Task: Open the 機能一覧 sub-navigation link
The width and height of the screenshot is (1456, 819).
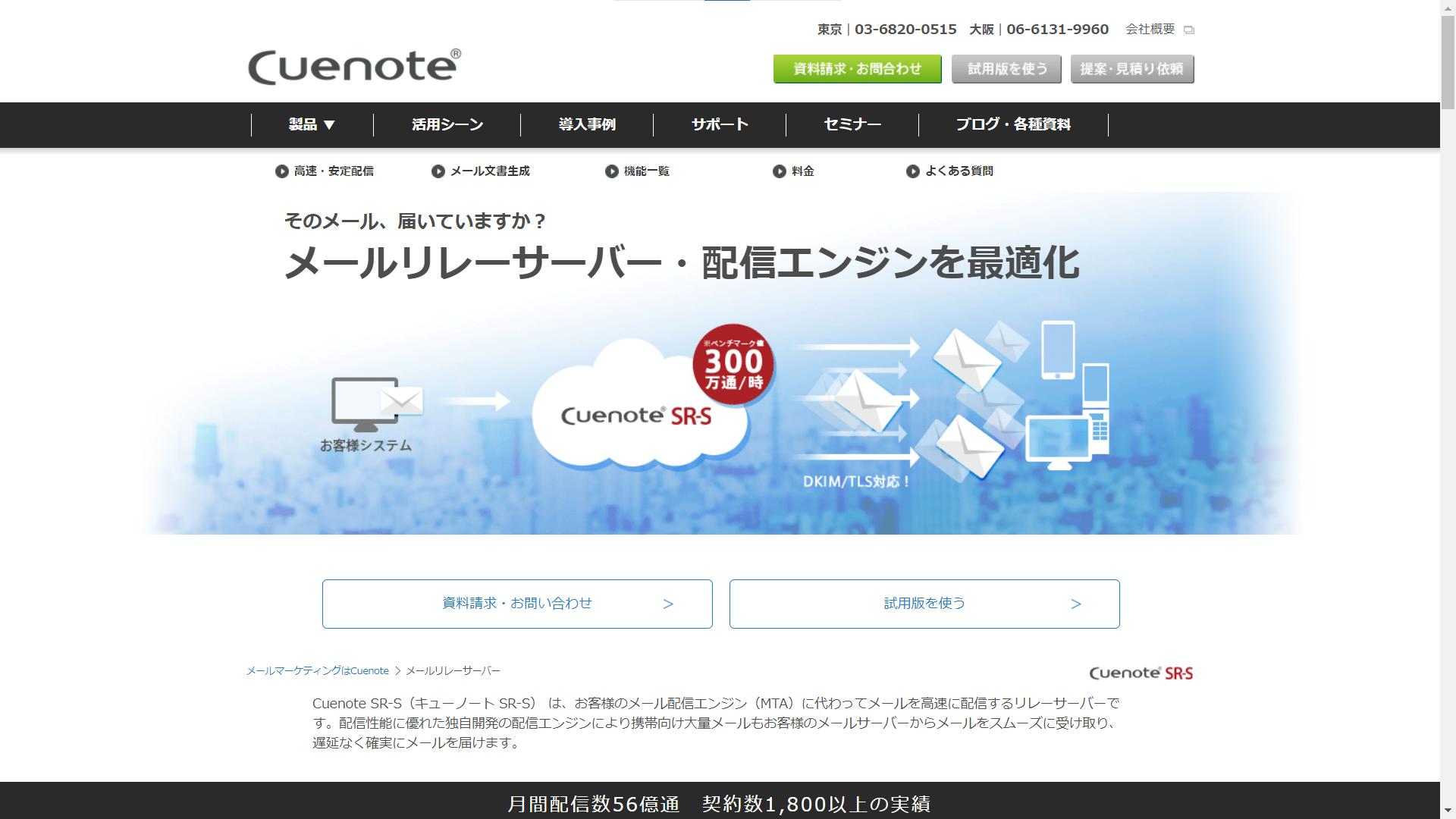Action: click(x=646, y=171)
